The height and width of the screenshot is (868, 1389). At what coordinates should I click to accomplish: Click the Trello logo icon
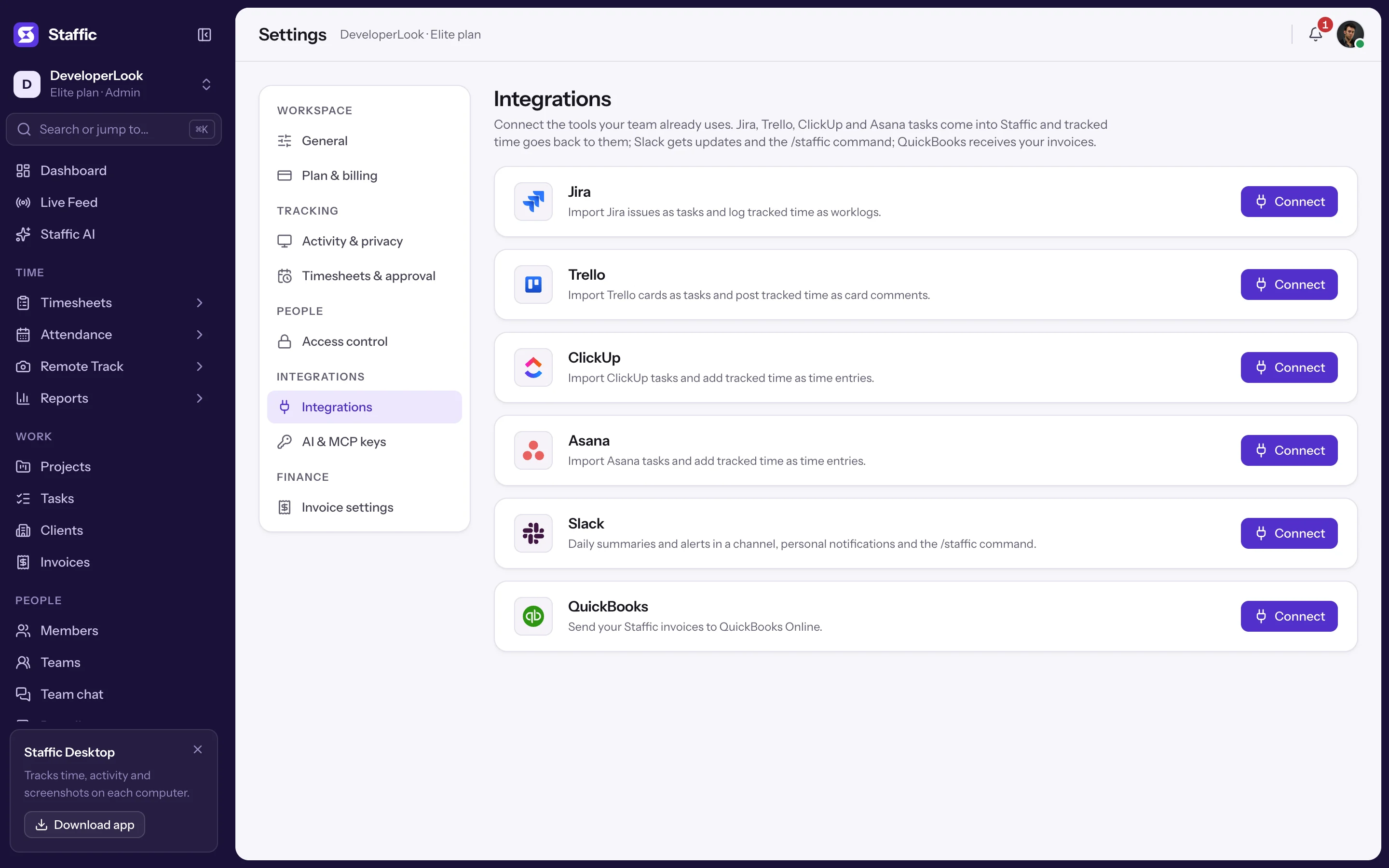[x=533, y=284]
